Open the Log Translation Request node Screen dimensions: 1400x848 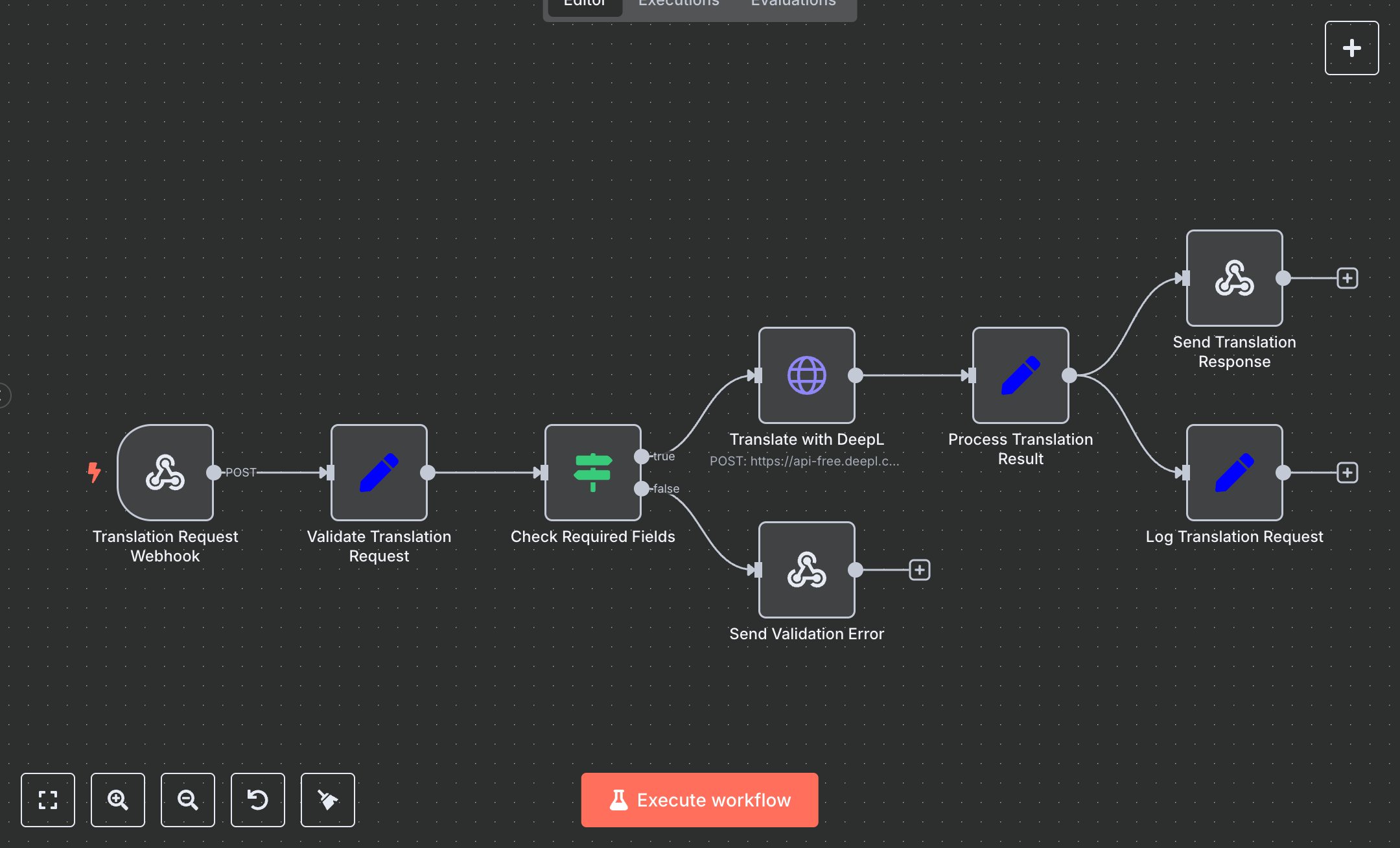[x=1233, y=473]
